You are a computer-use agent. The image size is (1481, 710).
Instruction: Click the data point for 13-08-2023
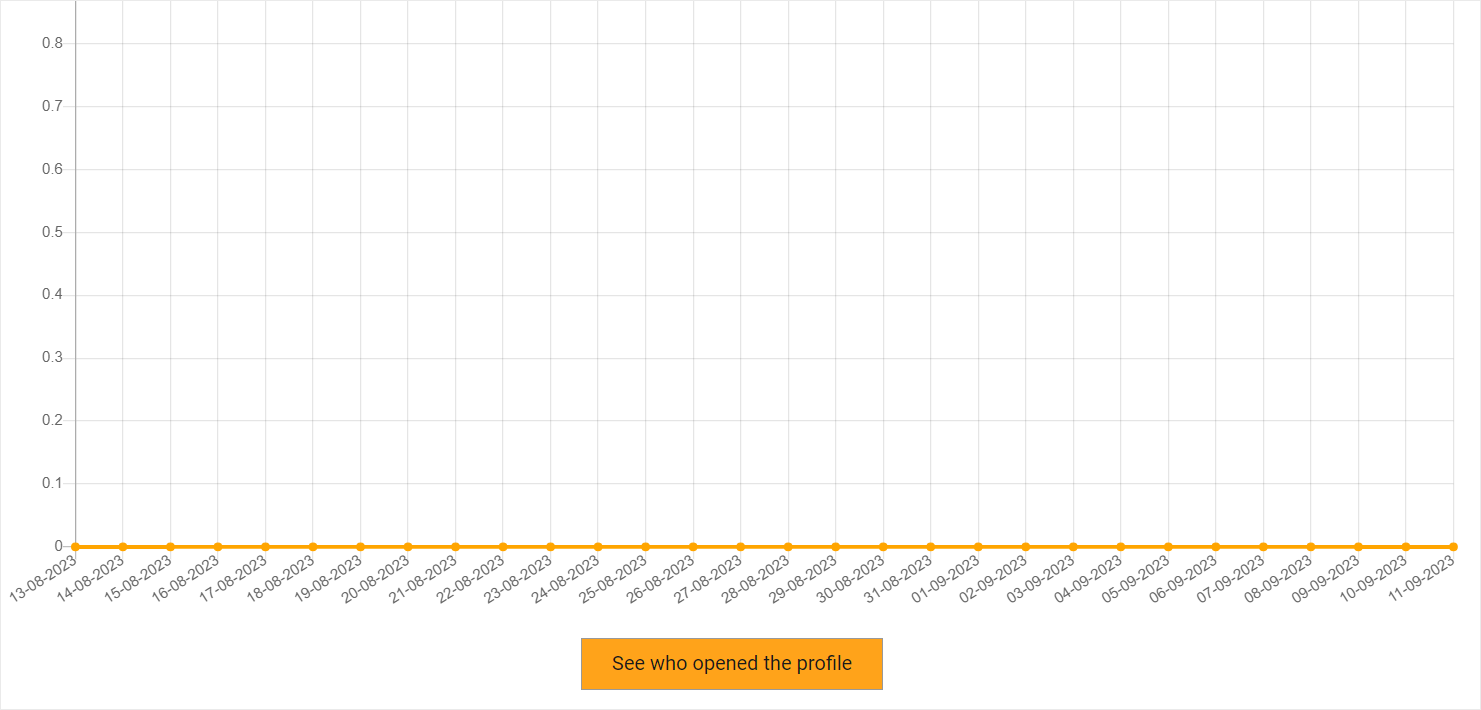[x=75, y=546]
